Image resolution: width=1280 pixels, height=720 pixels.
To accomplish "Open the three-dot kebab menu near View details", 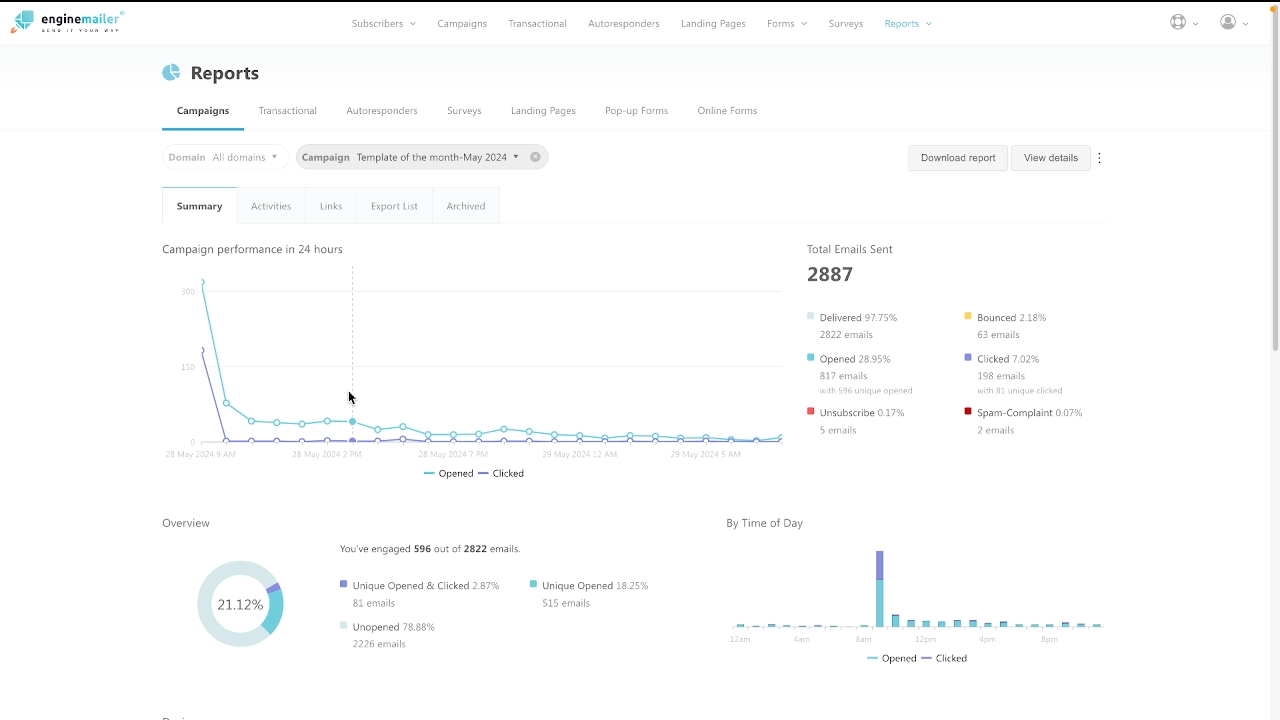I will click(1099, 157).
